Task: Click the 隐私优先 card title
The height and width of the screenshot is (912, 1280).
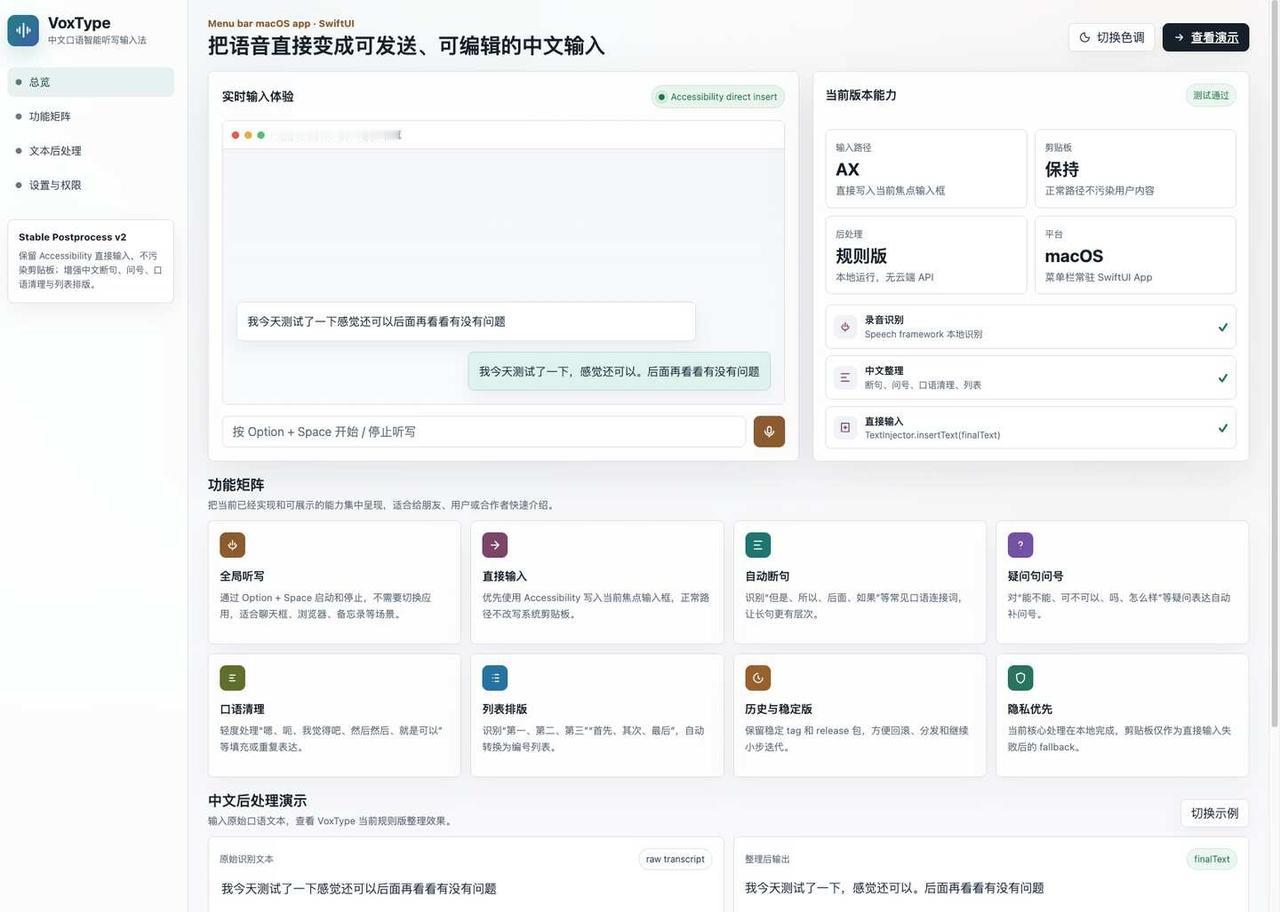Action: (1030, 709)
